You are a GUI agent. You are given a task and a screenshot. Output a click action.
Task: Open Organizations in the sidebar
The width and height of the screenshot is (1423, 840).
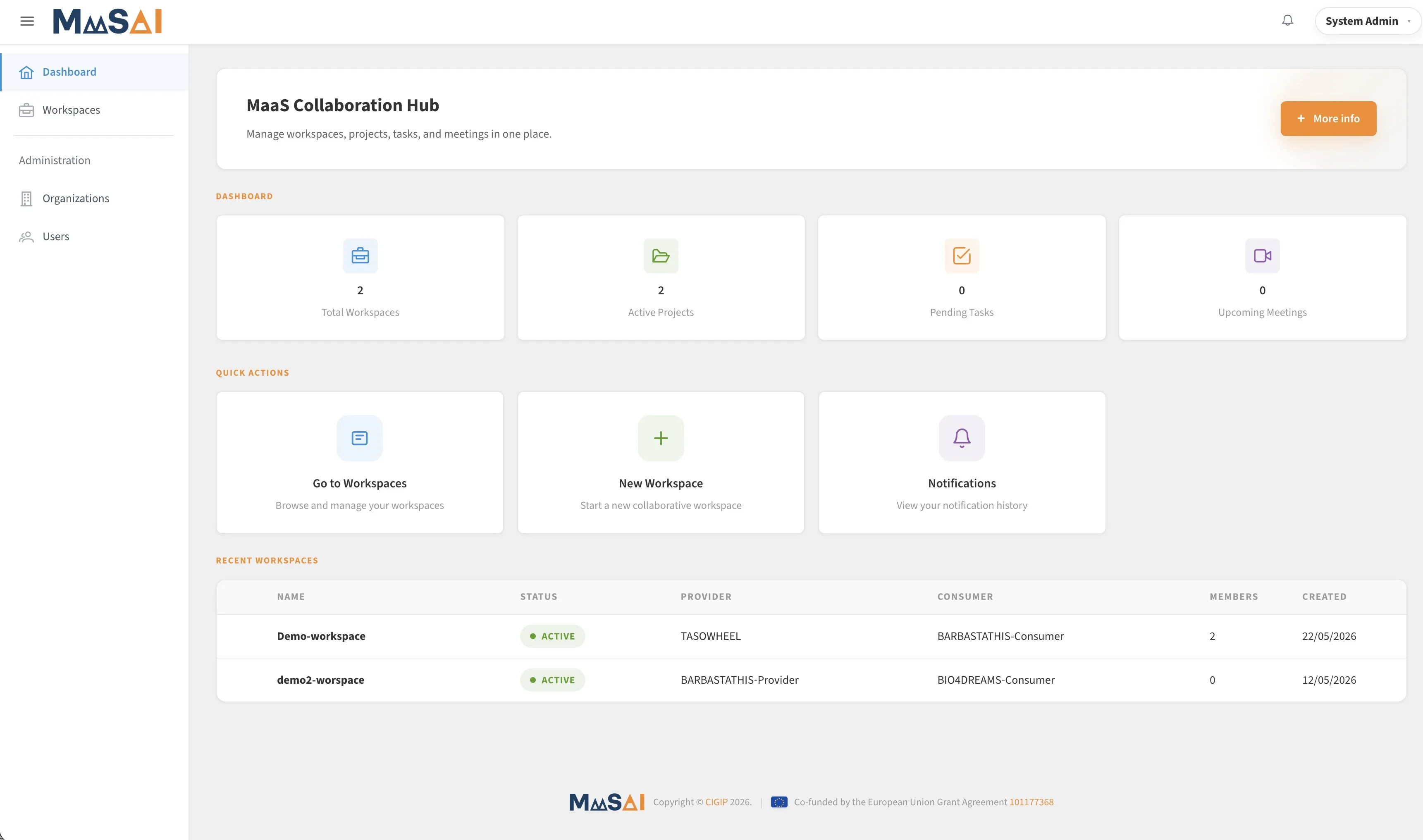click(95, 199)
